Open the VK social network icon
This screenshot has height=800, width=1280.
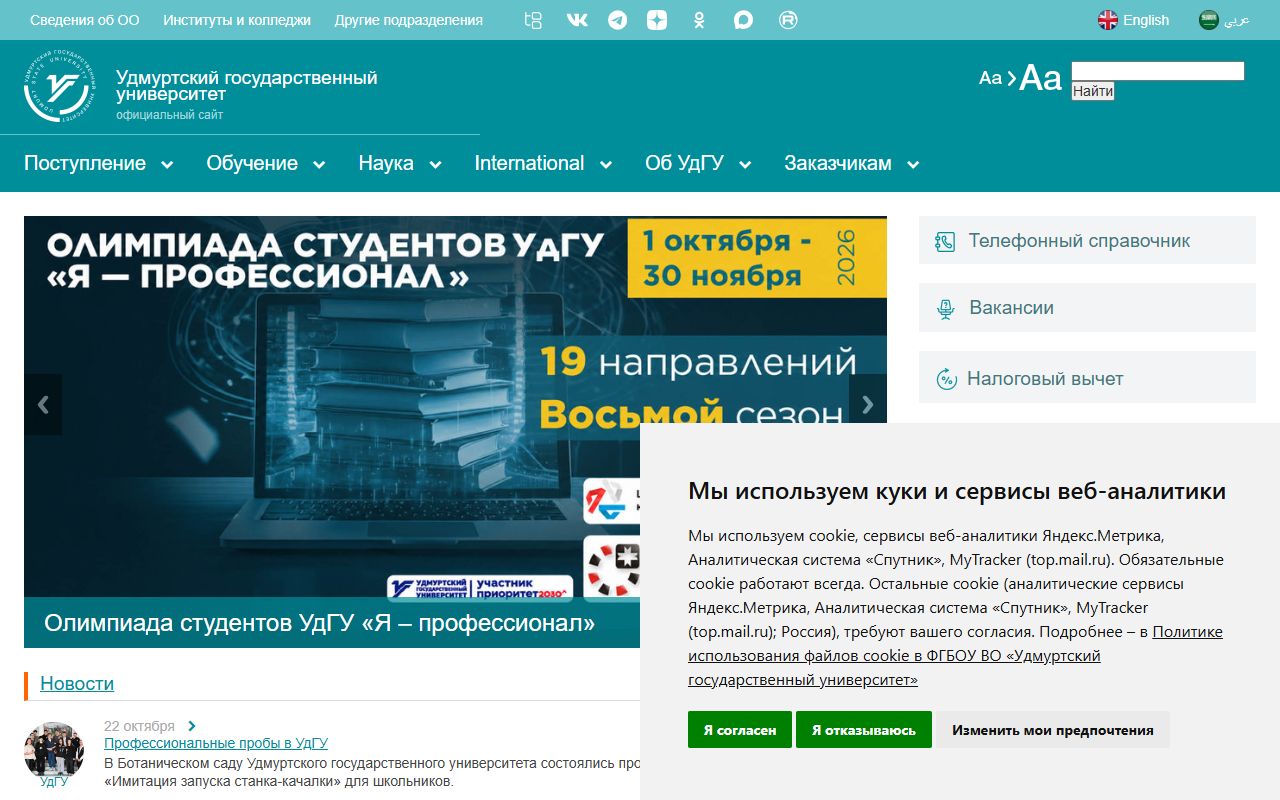(x=577, y=20)
